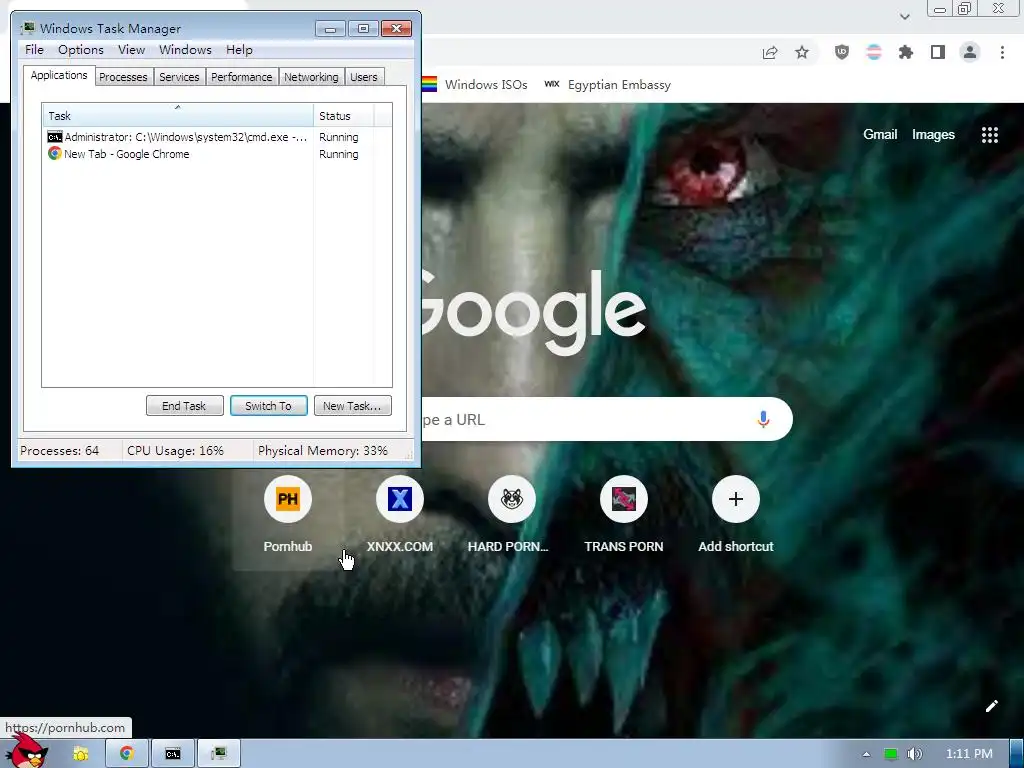Image resolution: width=1024 pixels, height=768 pixels.
Task: Switch to the Users tab
Action: click(x=364, y=77)
